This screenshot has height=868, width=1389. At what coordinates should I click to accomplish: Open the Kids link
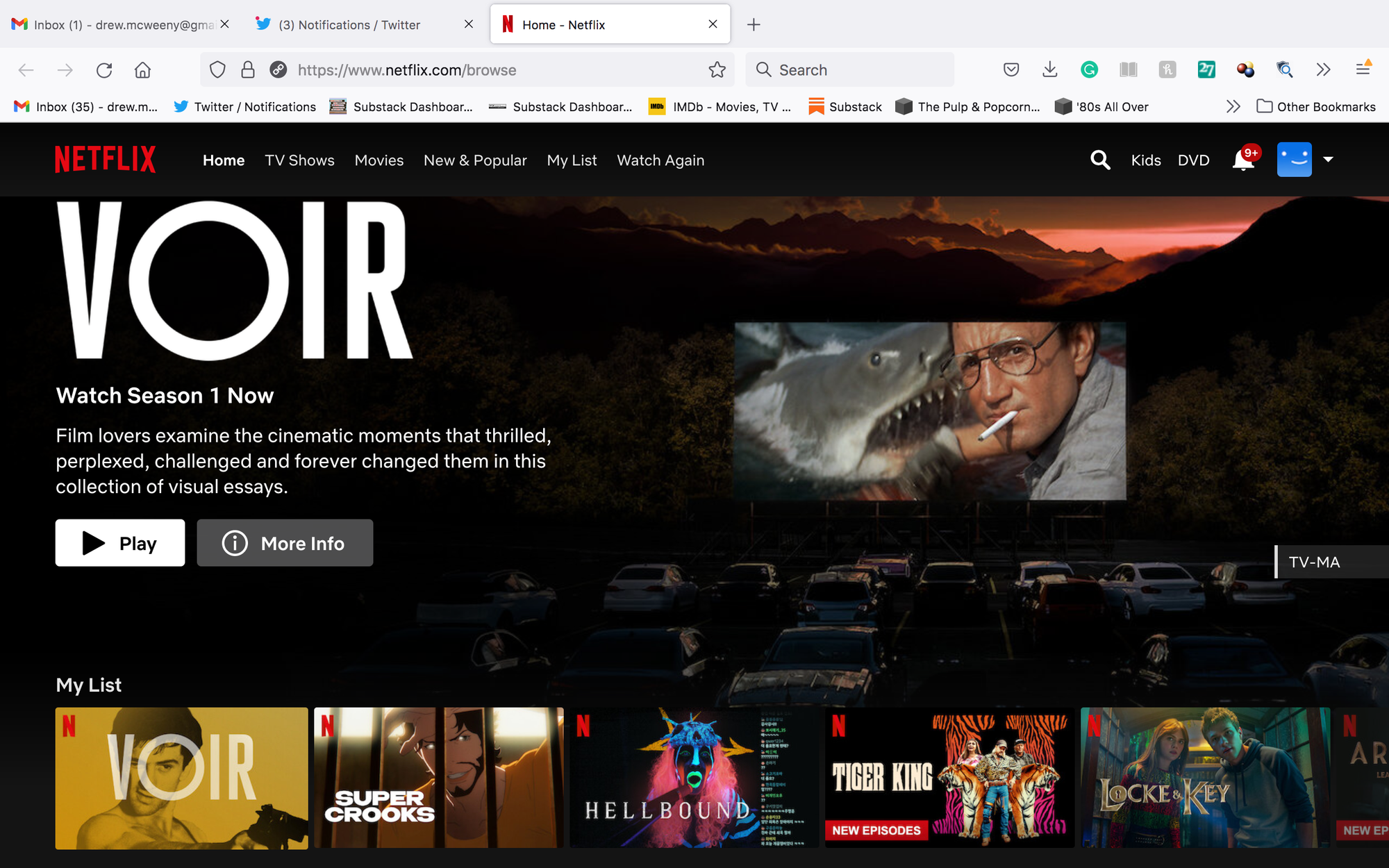point(1145,160)
